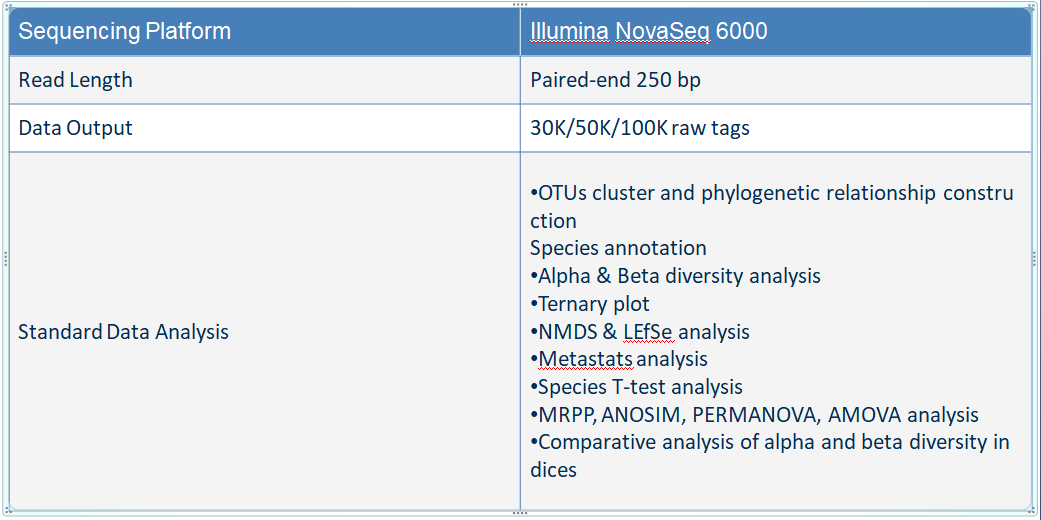Click the "Standard Data Analysis" cell
The width and height of the screenshot is (1041, 520).
coord(124,332)
